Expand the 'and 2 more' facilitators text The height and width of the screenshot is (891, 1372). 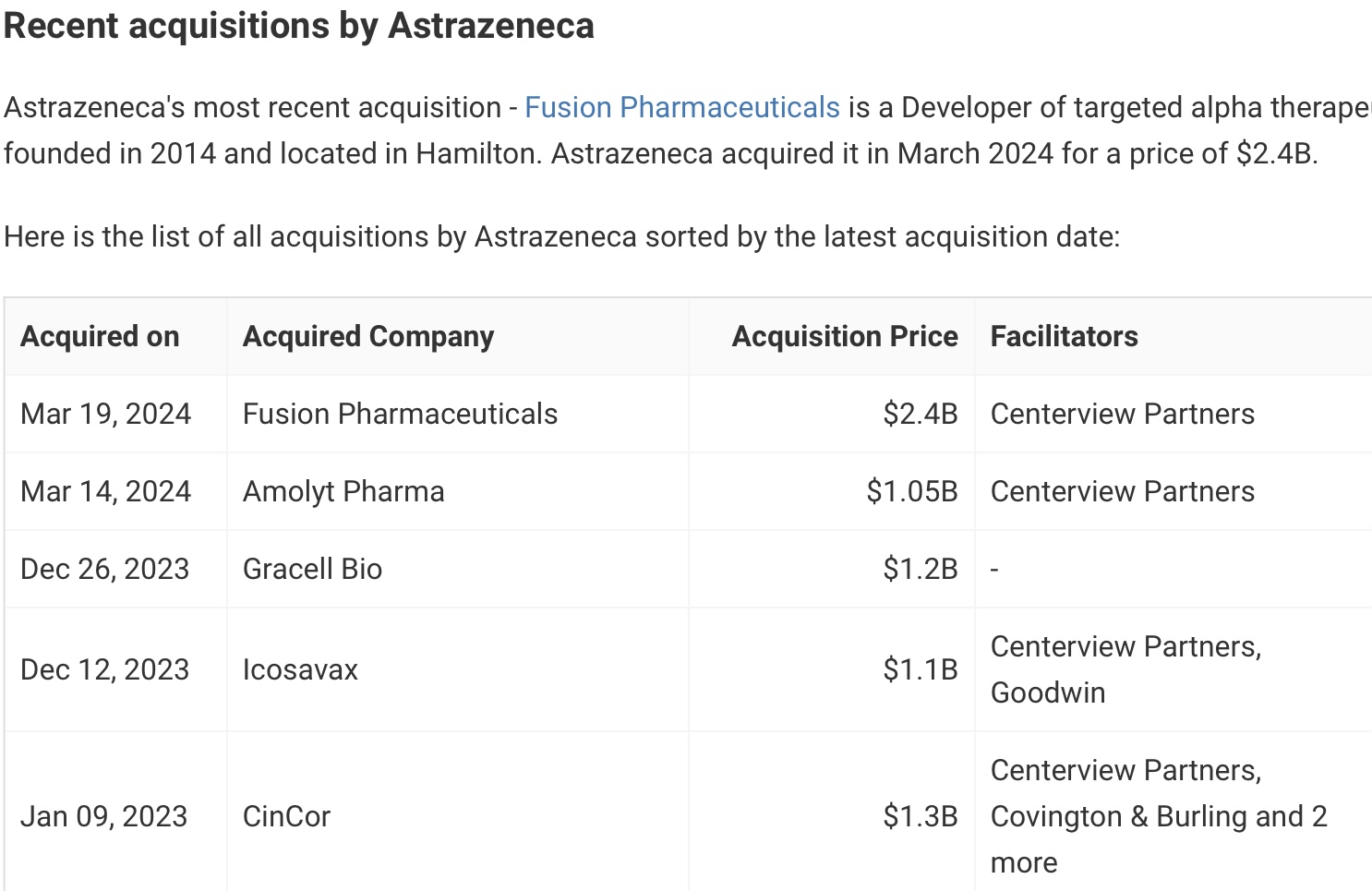tap(1290, 817)
